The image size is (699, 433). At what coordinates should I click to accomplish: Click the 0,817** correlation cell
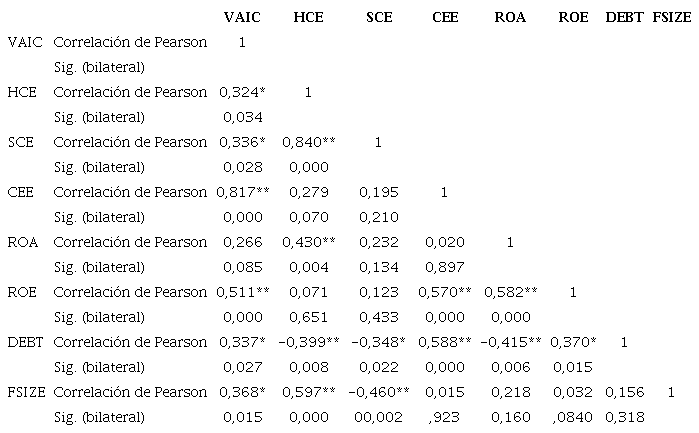pos(242,192)
